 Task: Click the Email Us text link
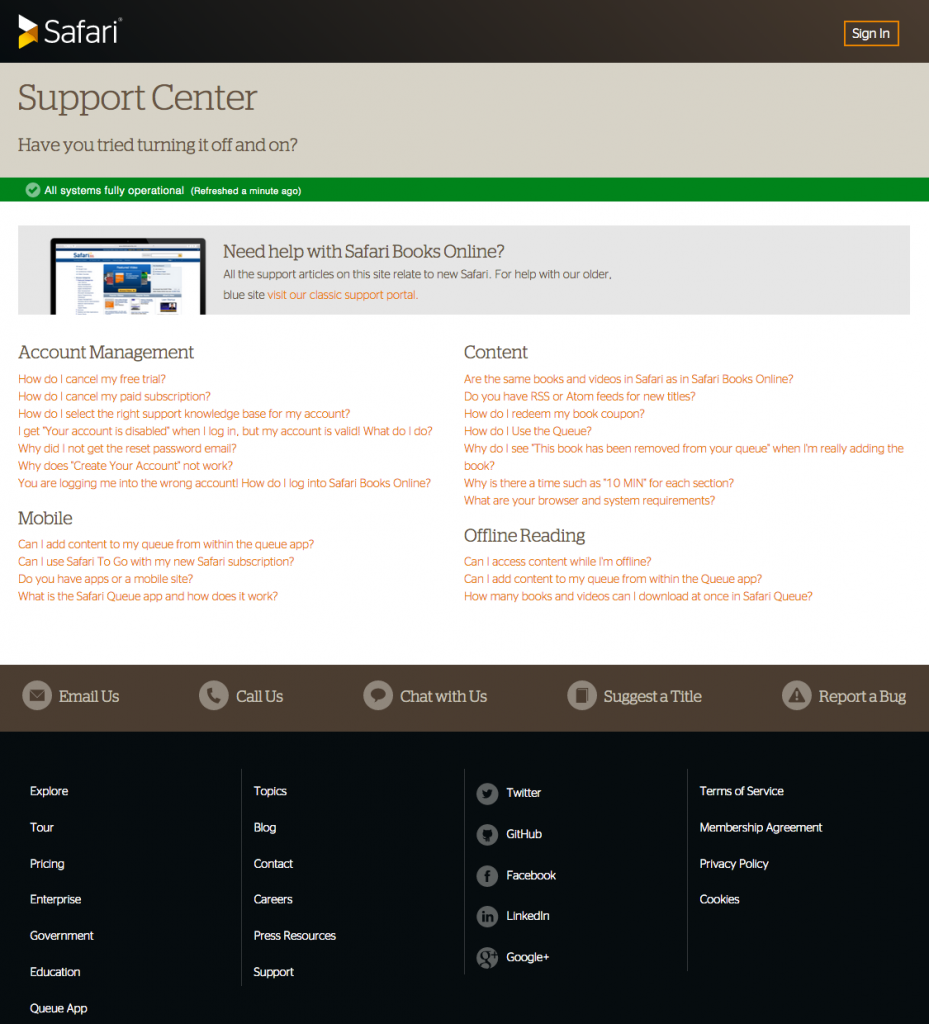point(89,696)
